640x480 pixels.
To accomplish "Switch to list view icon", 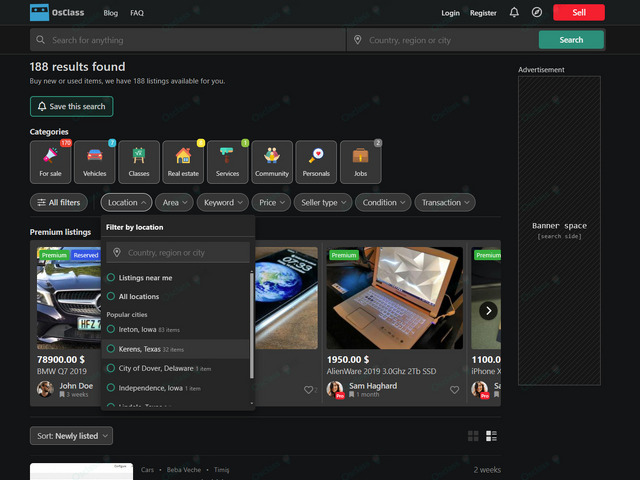I will [491, 436].
